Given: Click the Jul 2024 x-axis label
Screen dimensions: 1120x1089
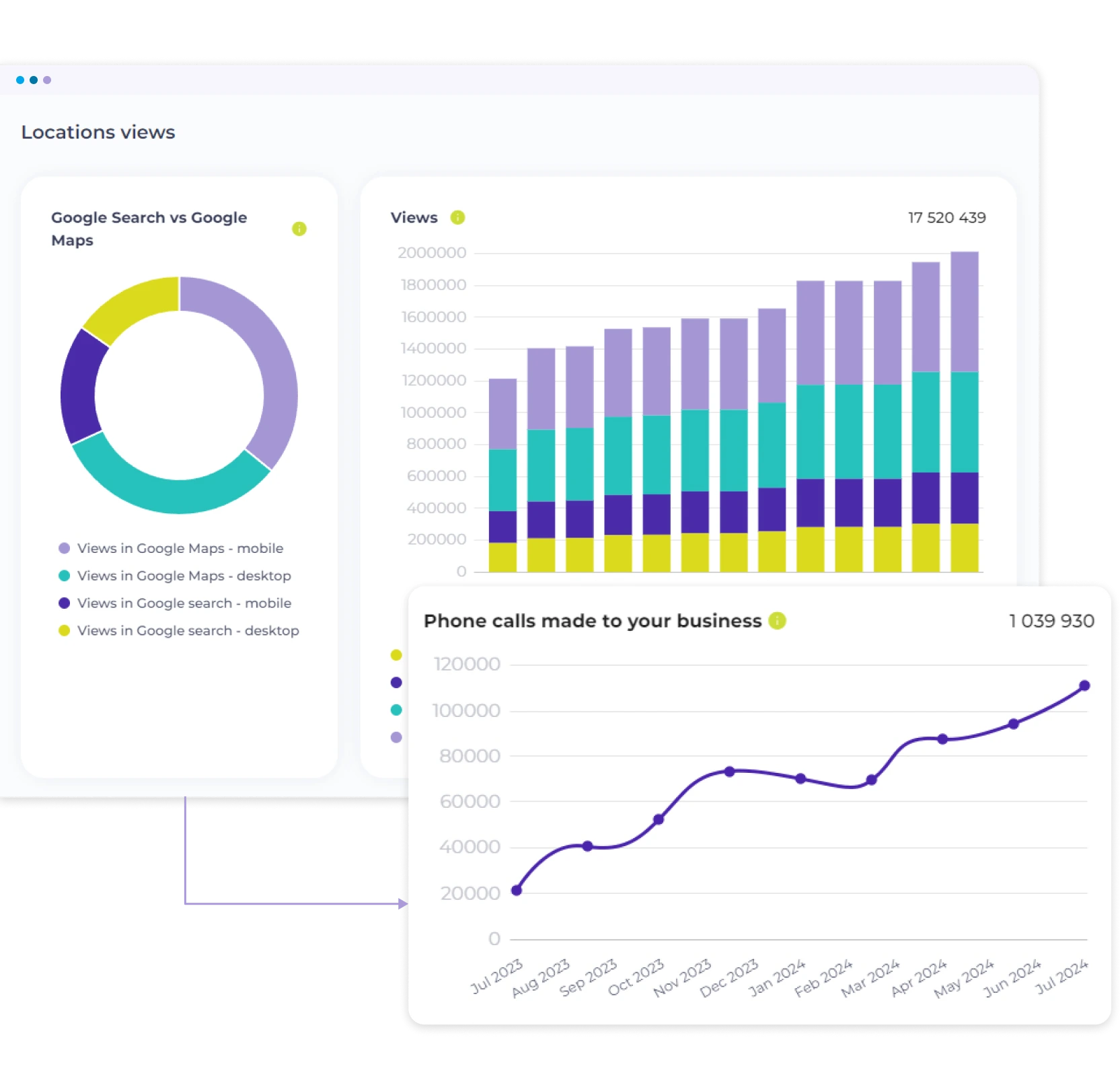Looking at the screenshot, I should 1061,977.
